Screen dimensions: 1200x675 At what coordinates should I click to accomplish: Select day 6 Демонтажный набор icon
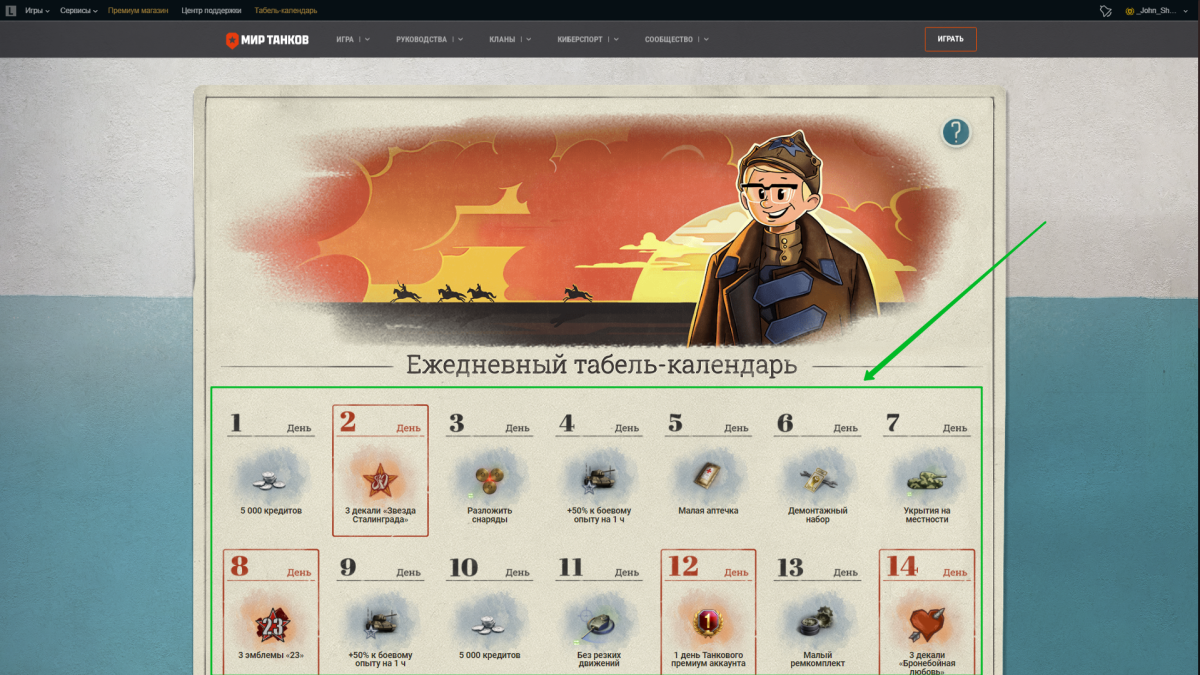817,478
